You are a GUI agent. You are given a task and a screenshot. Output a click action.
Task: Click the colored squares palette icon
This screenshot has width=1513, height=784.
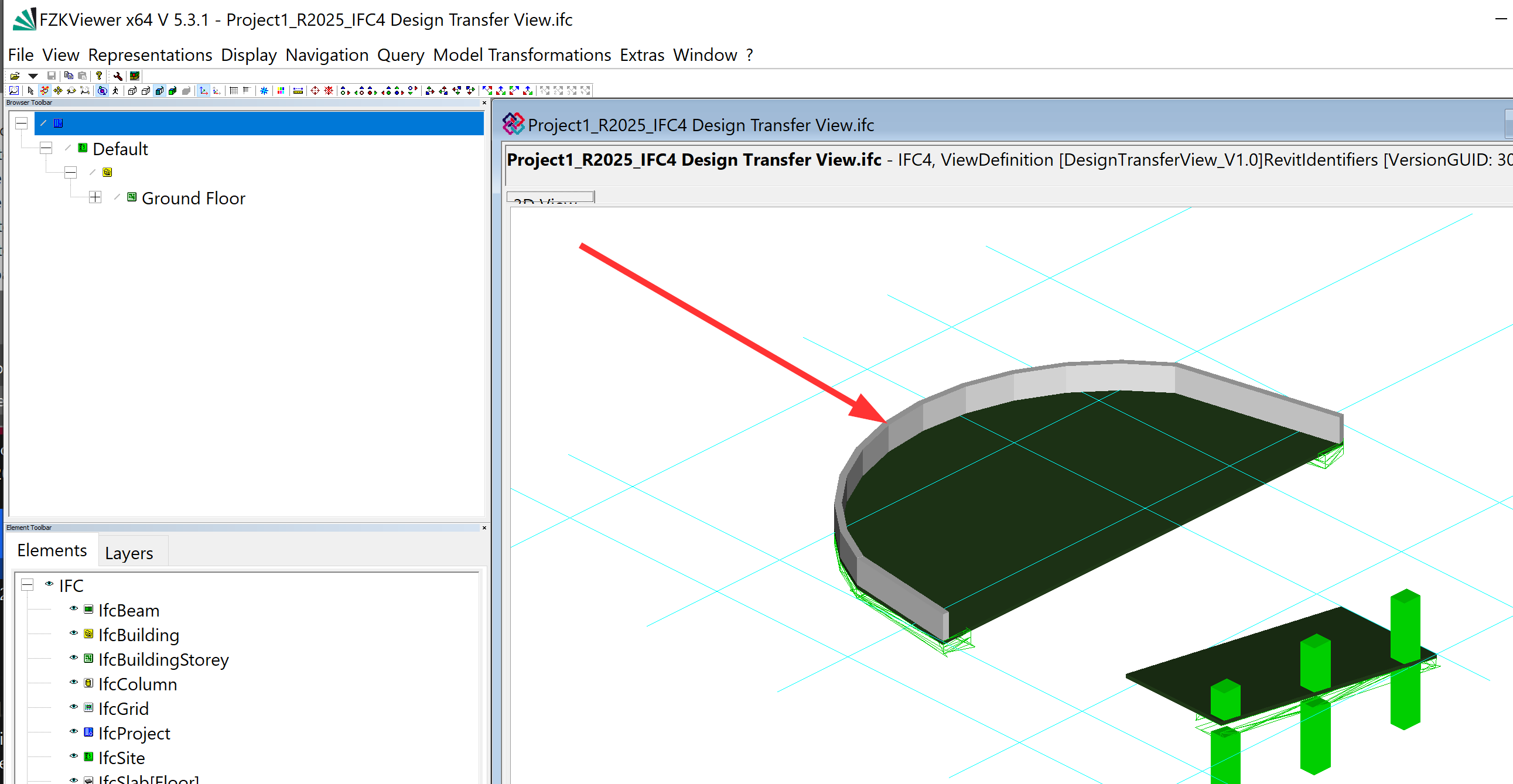[281, 90]
